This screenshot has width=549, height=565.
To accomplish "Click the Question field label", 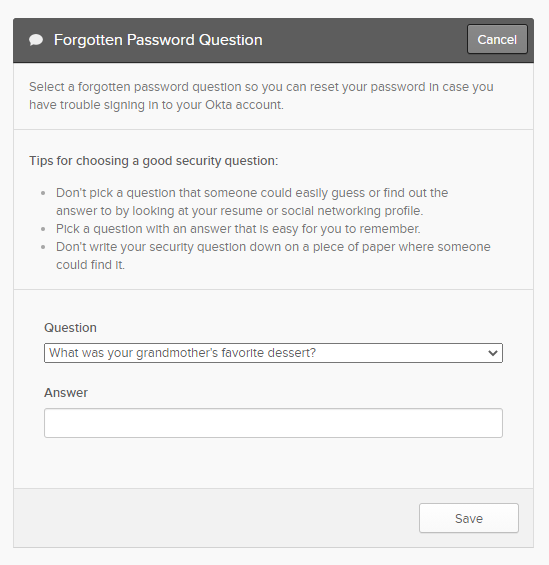I will pyautogui.click(x=70, y=328).
